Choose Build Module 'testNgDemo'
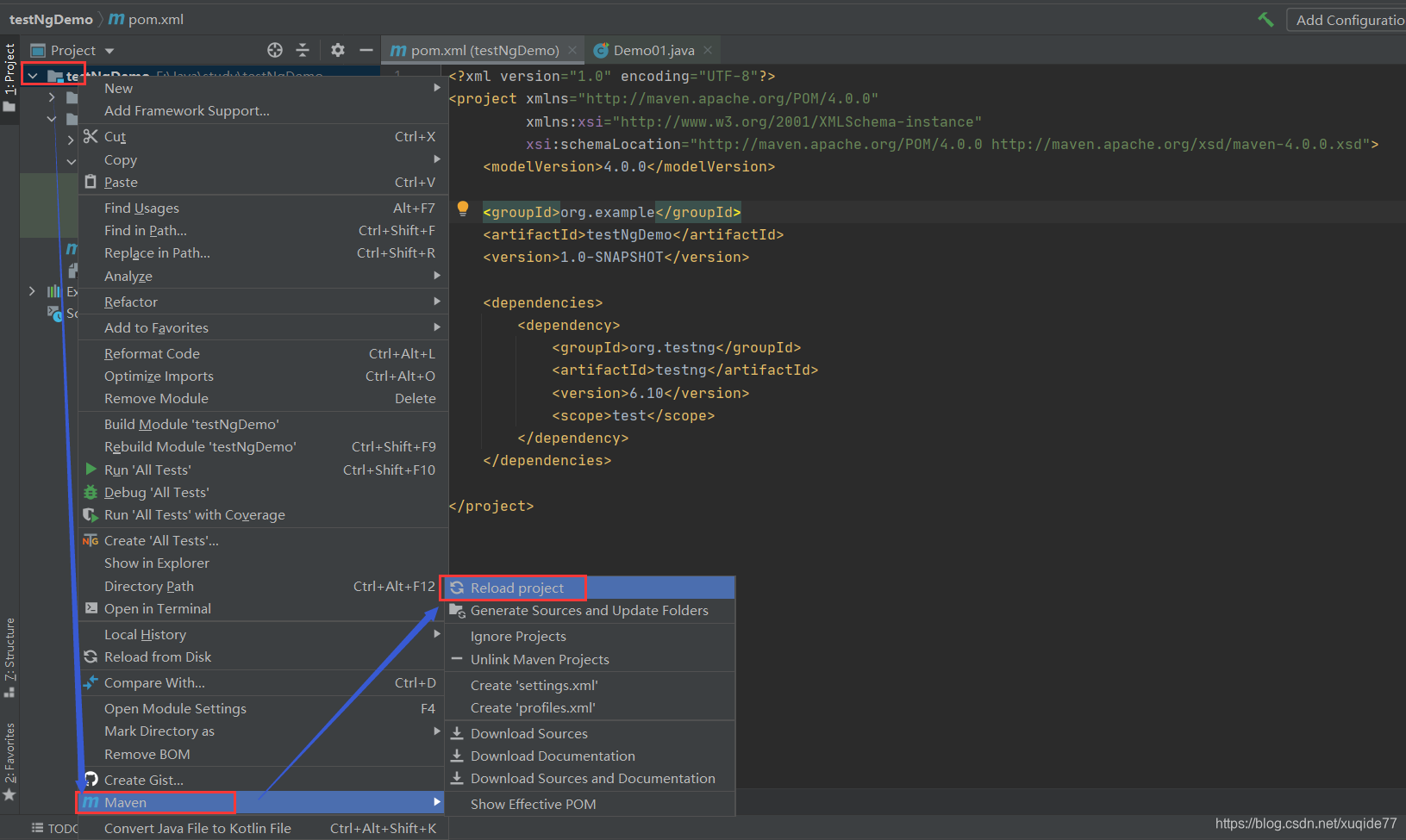The image size is (1406, 840). [263, 424]
